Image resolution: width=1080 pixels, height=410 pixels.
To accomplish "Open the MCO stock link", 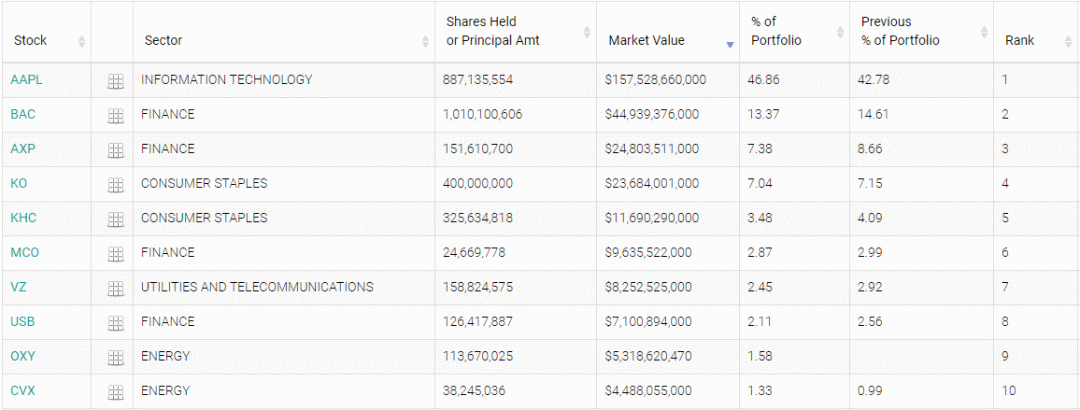I will 25,252.
